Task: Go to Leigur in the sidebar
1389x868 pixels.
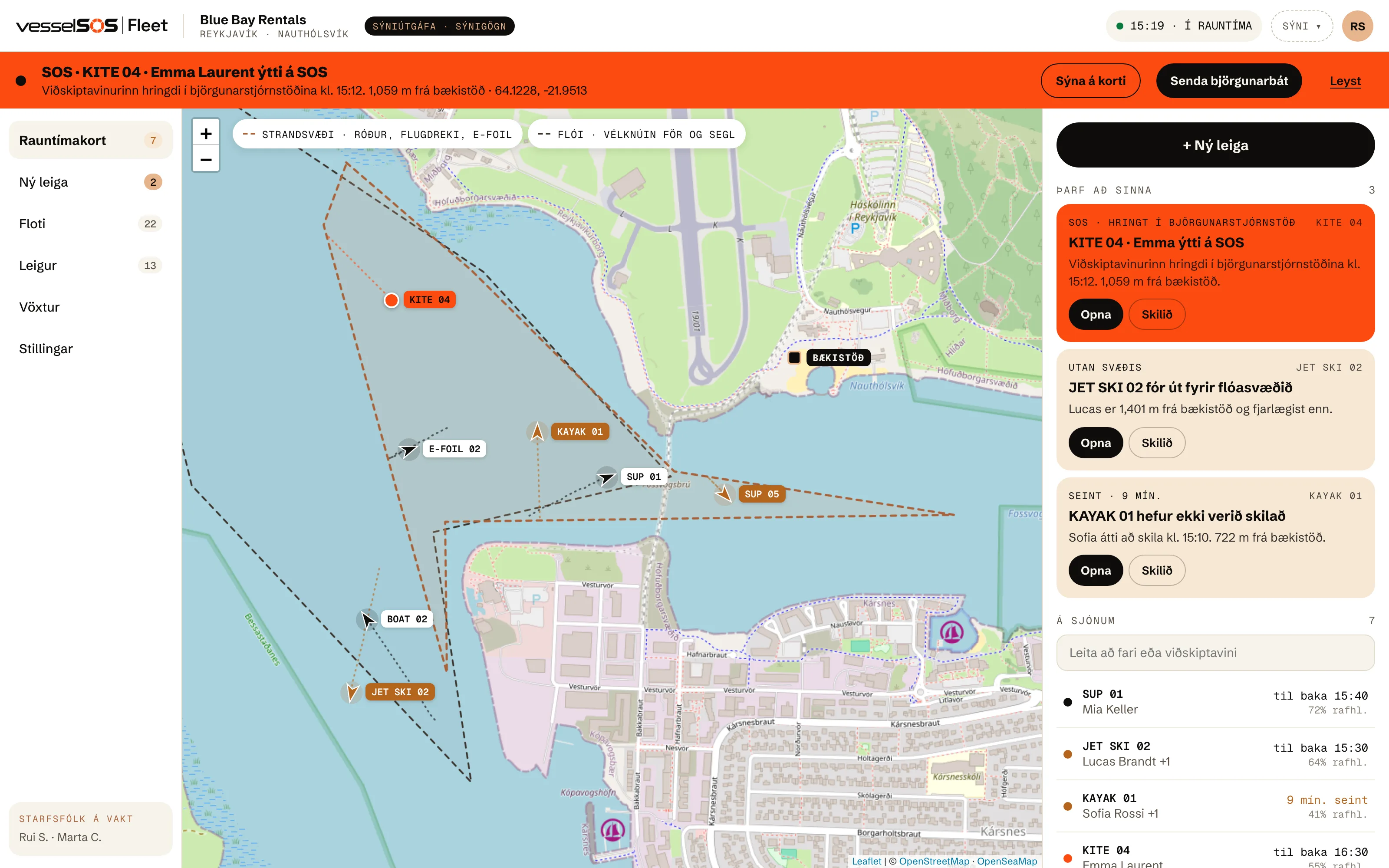Action: coord(91,265)
